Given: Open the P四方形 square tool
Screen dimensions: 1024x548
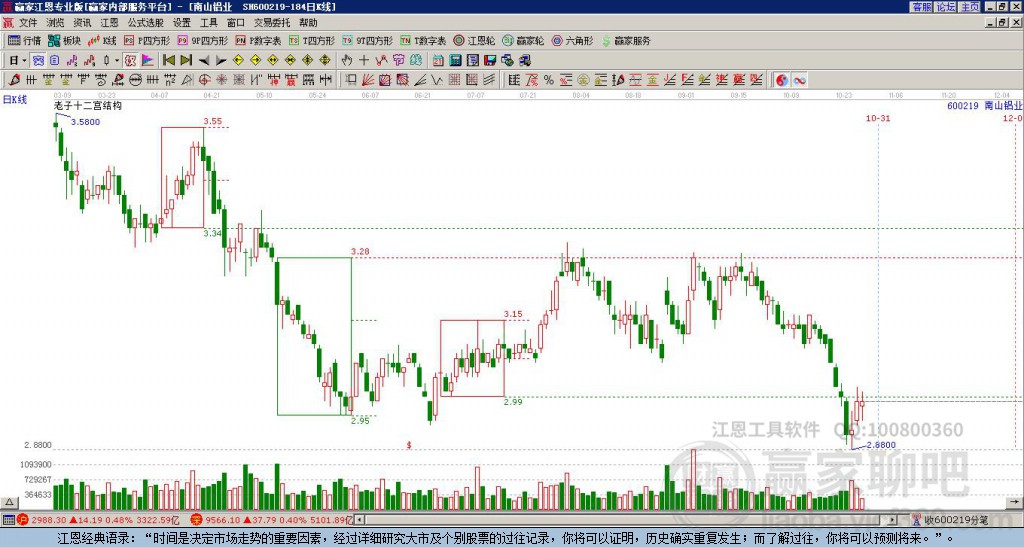Looking at the screenshot, I should click(147, 40).
